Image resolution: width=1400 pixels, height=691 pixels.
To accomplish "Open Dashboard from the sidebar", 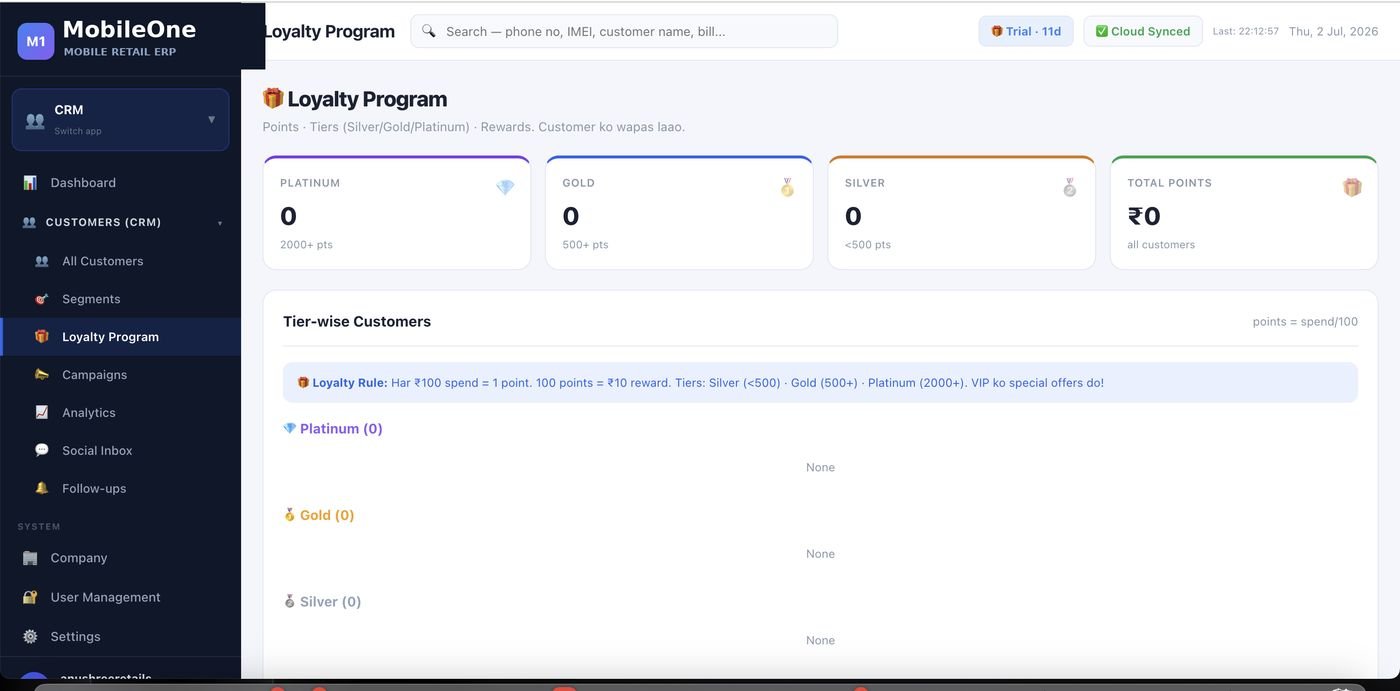I will coord(120,182).
